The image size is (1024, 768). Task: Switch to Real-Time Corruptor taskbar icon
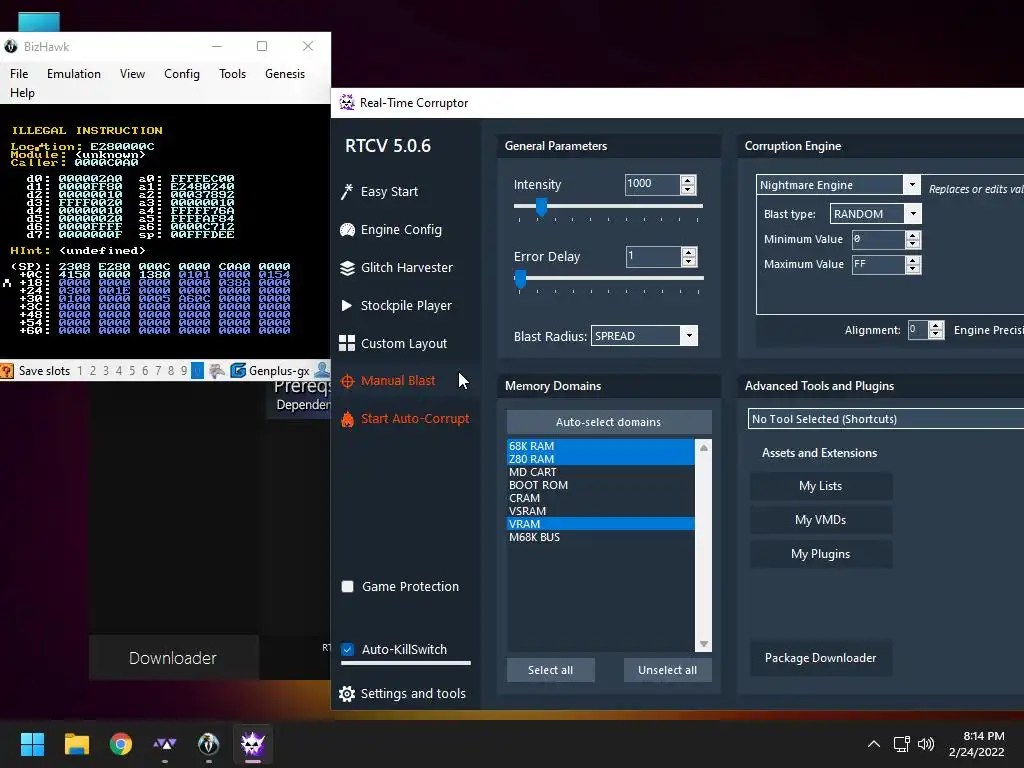(x=253, y=744)
